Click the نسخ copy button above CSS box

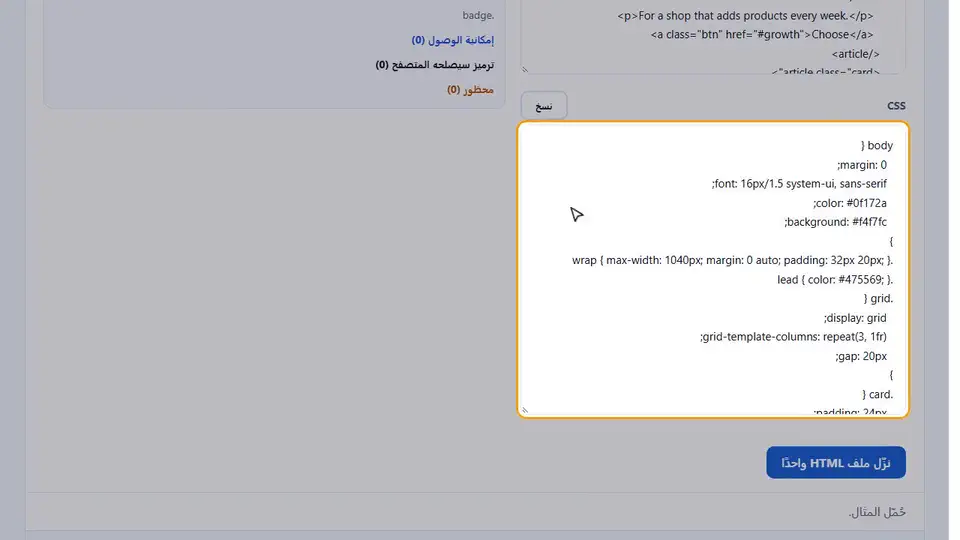click(544, 106)
